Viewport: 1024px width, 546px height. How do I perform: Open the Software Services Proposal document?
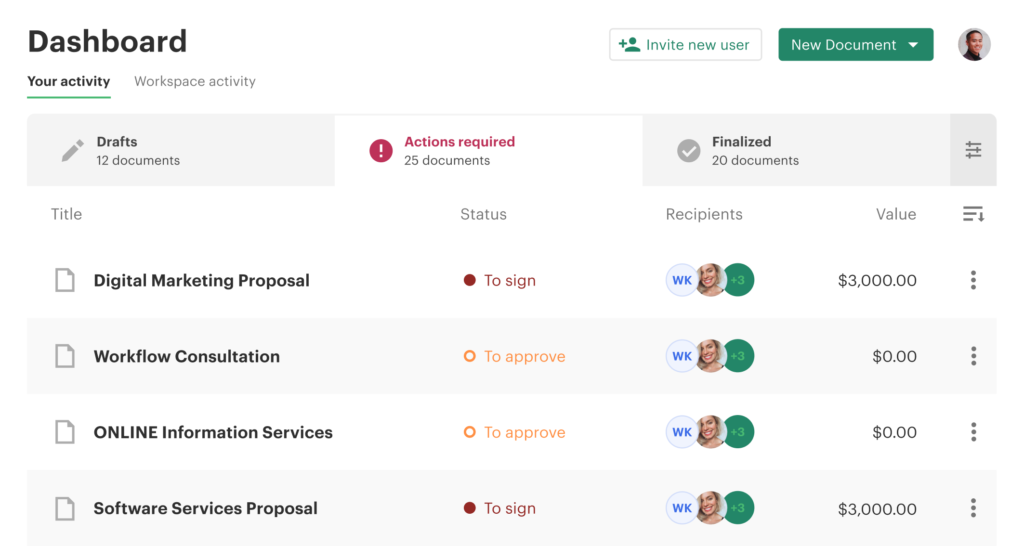coord(205,509)
